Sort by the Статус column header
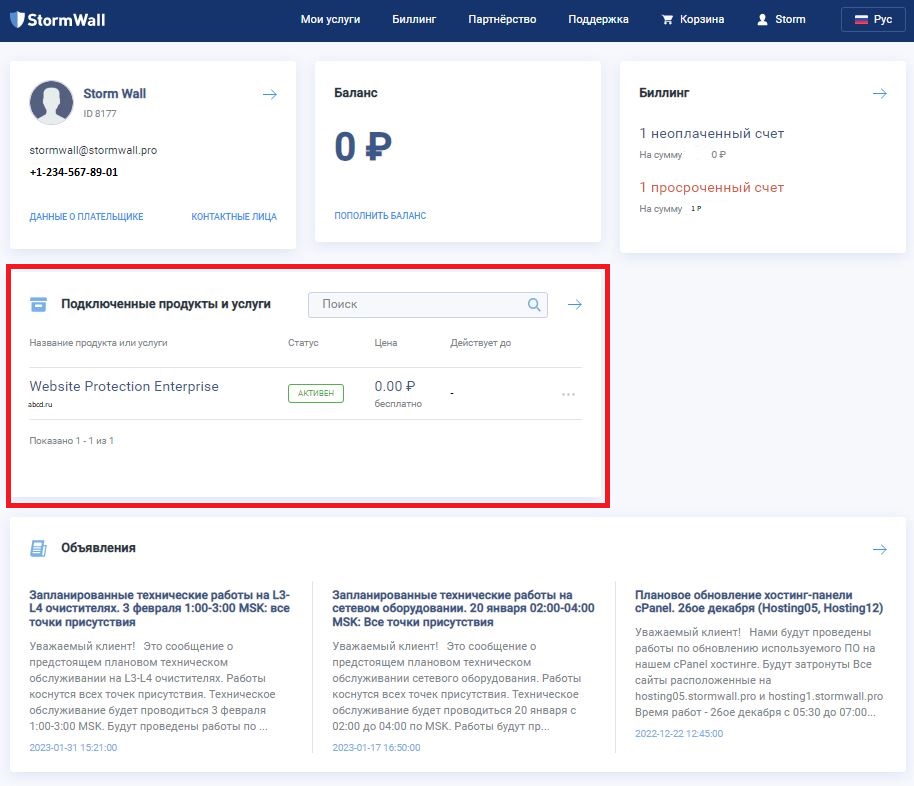Screen dimensions: 914x786 click(303, 343)
